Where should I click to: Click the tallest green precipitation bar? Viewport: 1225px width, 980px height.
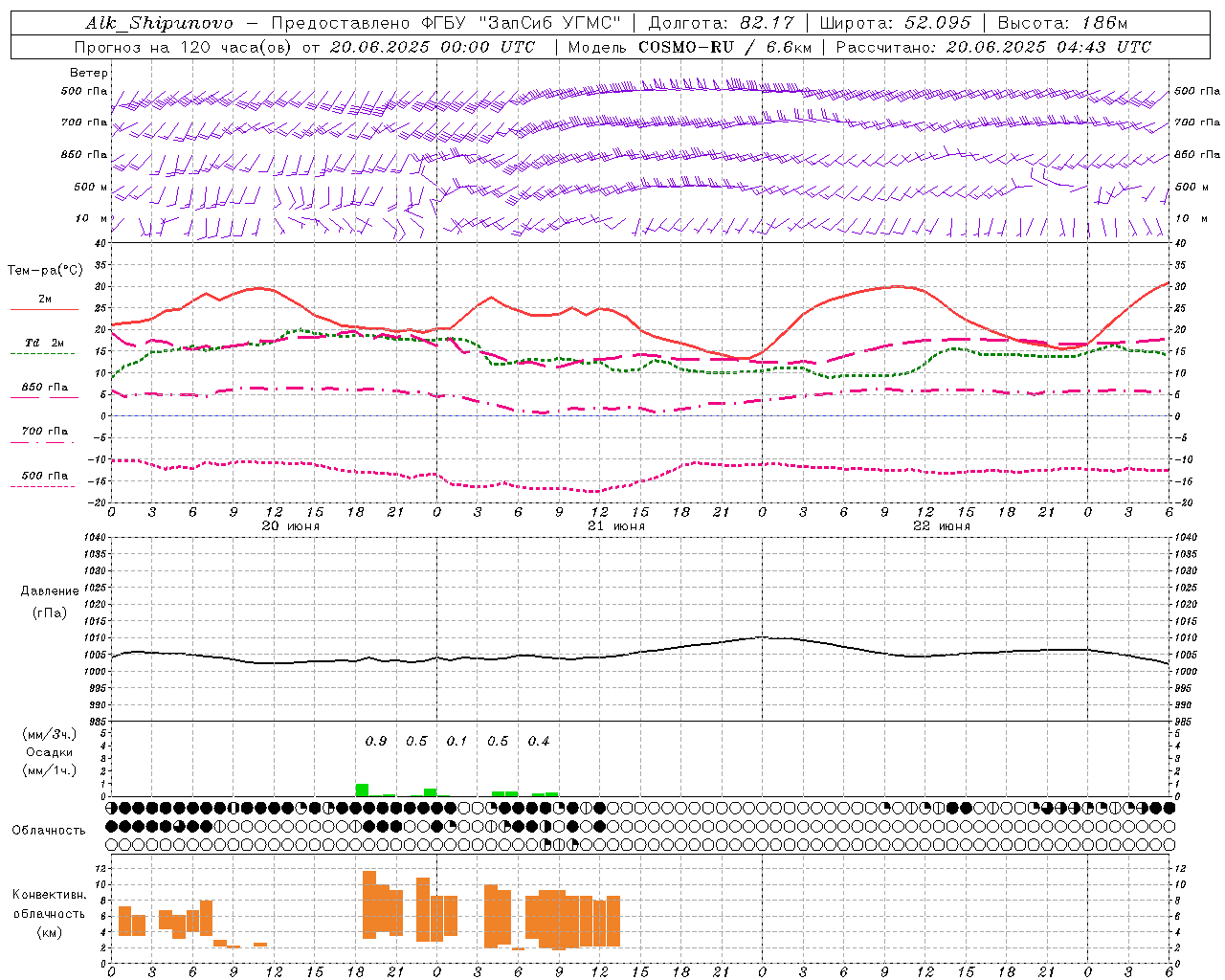[362, 791]
